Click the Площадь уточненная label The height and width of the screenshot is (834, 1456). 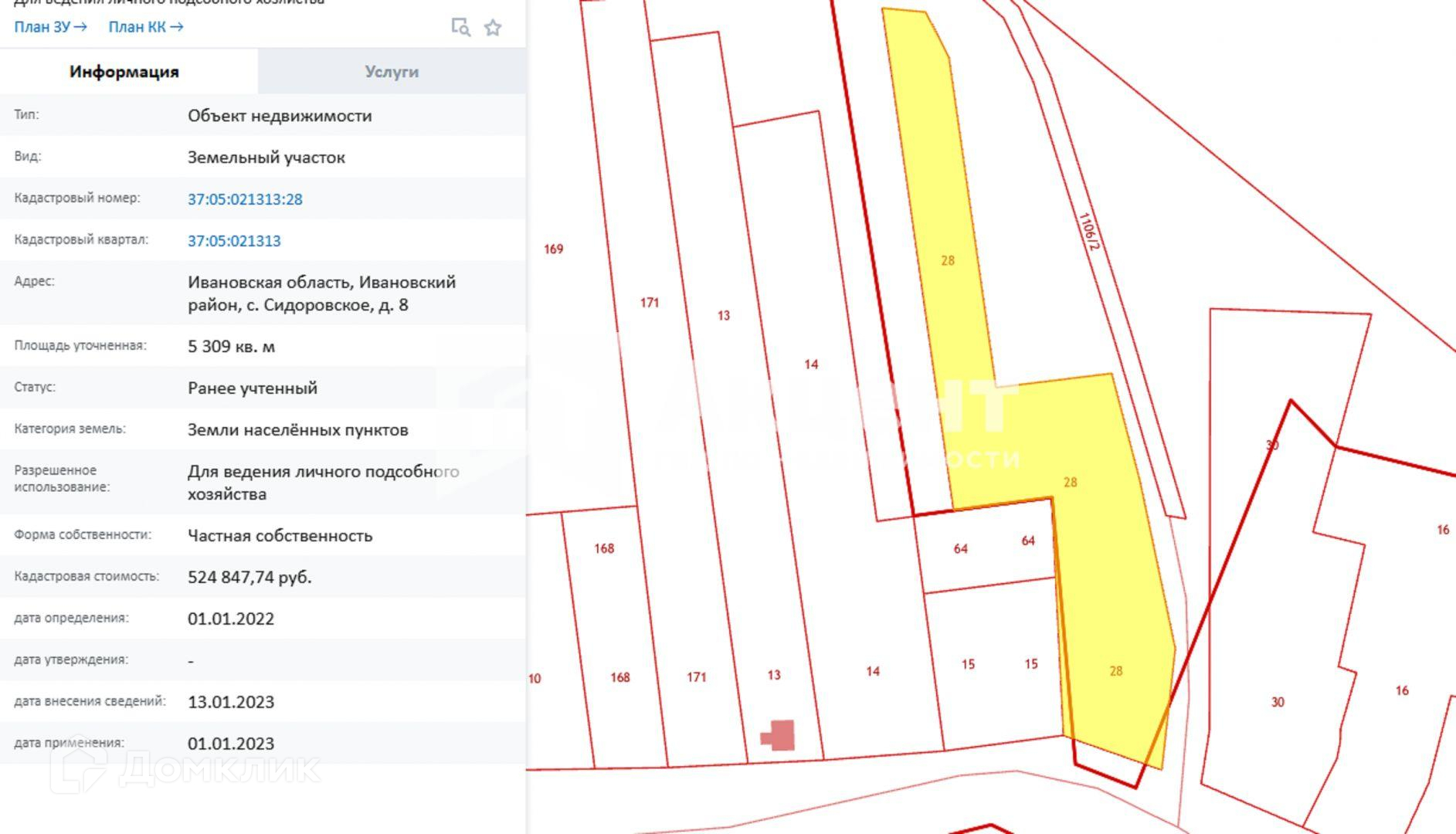pyautogui.click(x=80, y=346)
